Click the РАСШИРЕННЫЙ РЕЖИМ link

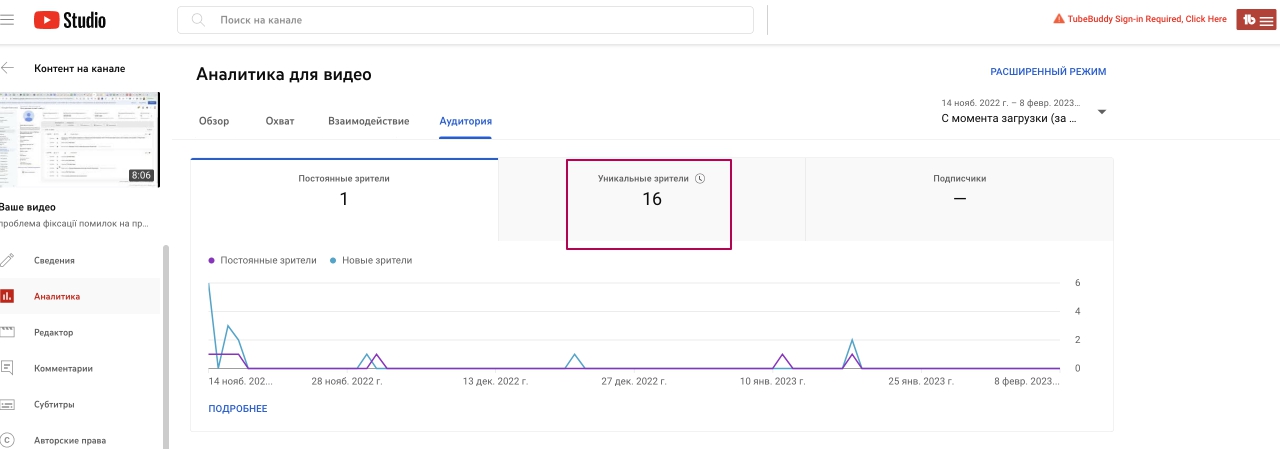click(x=1048, y=72)
